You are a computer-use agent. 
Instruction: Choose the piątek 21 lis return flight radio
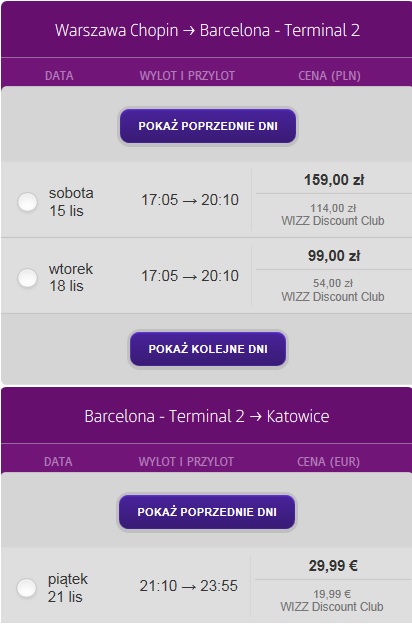click(x=27, y=588)
